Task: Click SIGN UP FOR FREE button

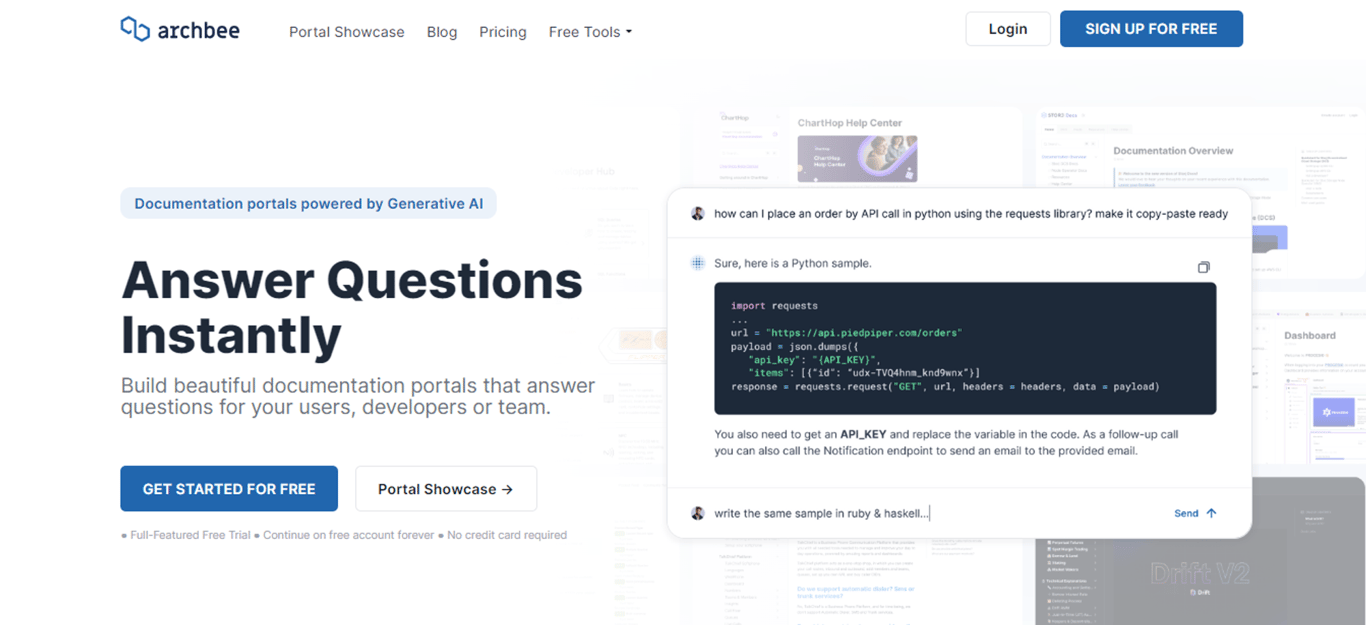Action: (x=1151, y=29)
